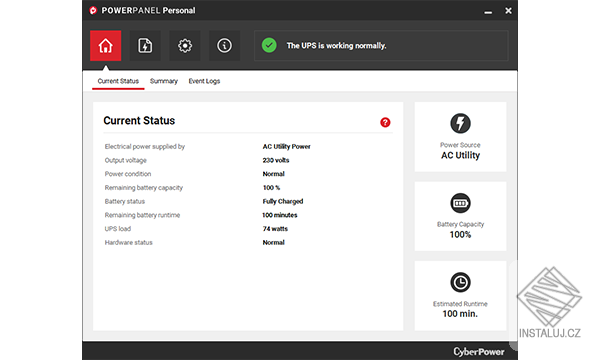Image resolution: width=600 pixels, height=360 pixels.
Task: Click the 'Hardware status' label
Action: [x=129, y=243]
